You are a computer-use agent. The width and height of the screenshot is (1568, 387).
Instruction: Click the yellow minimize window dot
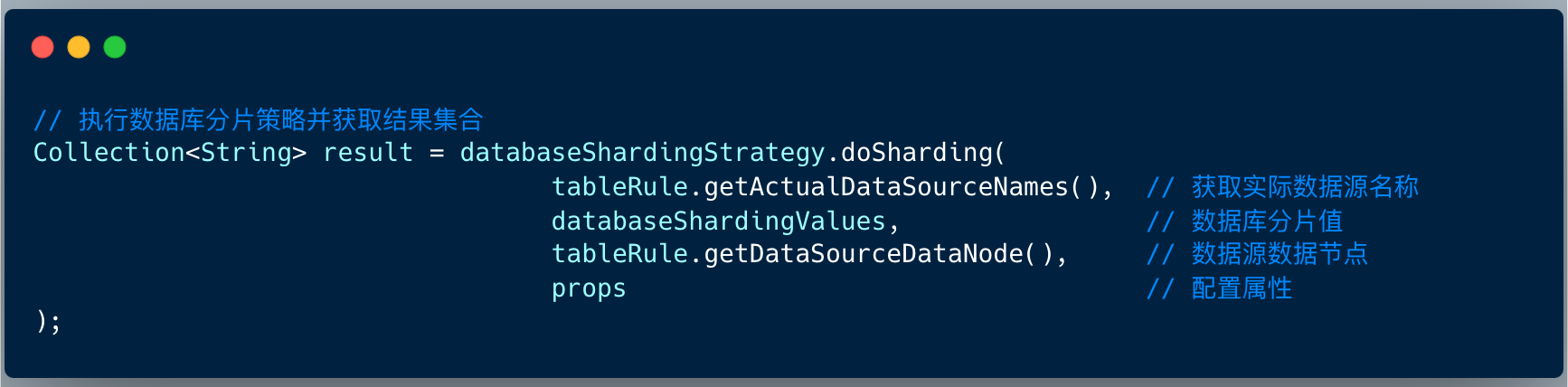pyautogui.click(x=79, y=47)
